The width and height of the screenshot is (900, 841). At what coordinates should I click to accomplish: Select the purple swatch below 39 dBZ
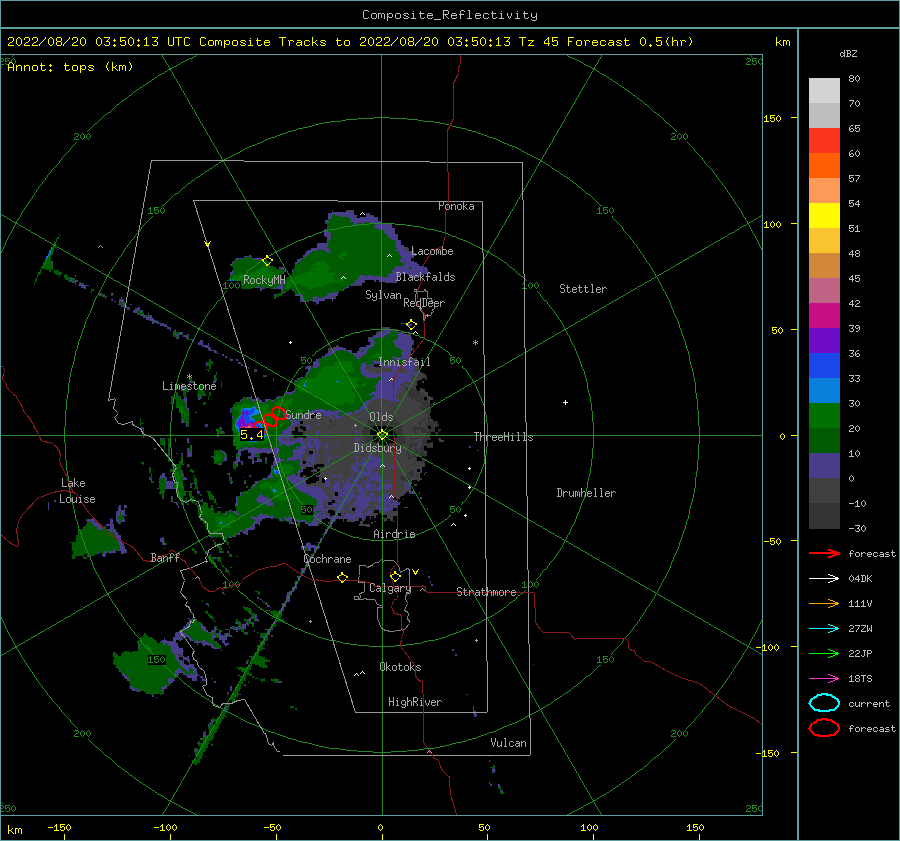coord(824,340)
